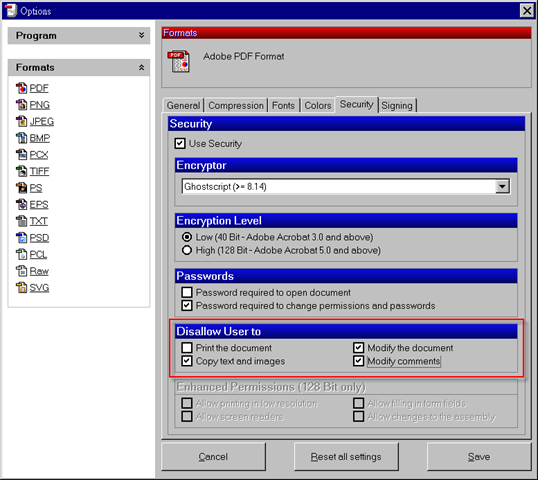Screen dimensions: 538x480
Task: Select the EPS format icon
Action: 21,204
